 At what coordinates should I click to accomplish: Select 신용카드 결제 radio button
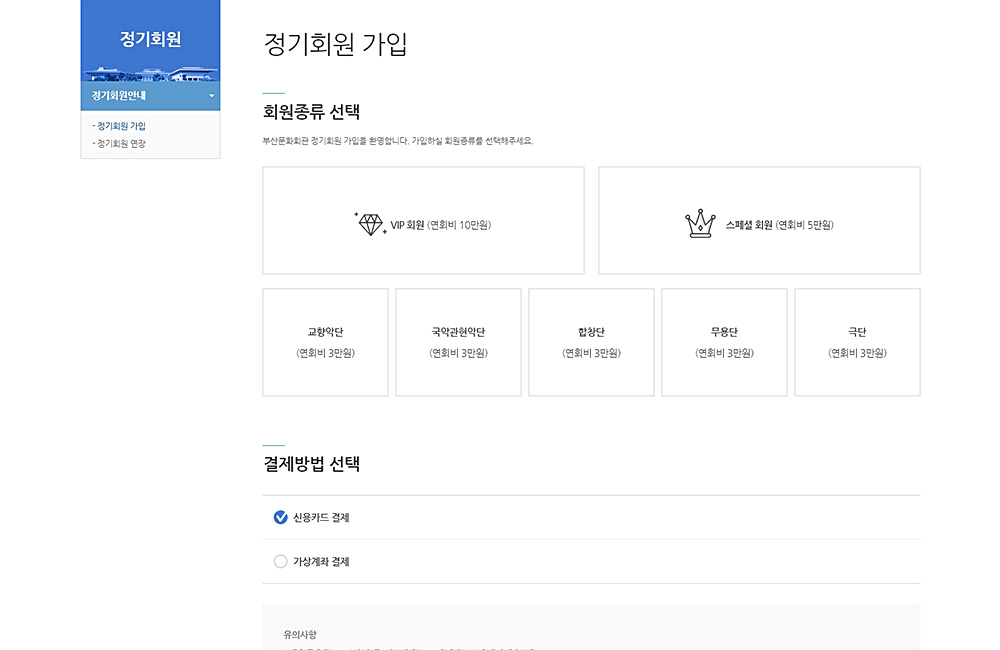tap(281, 517)
